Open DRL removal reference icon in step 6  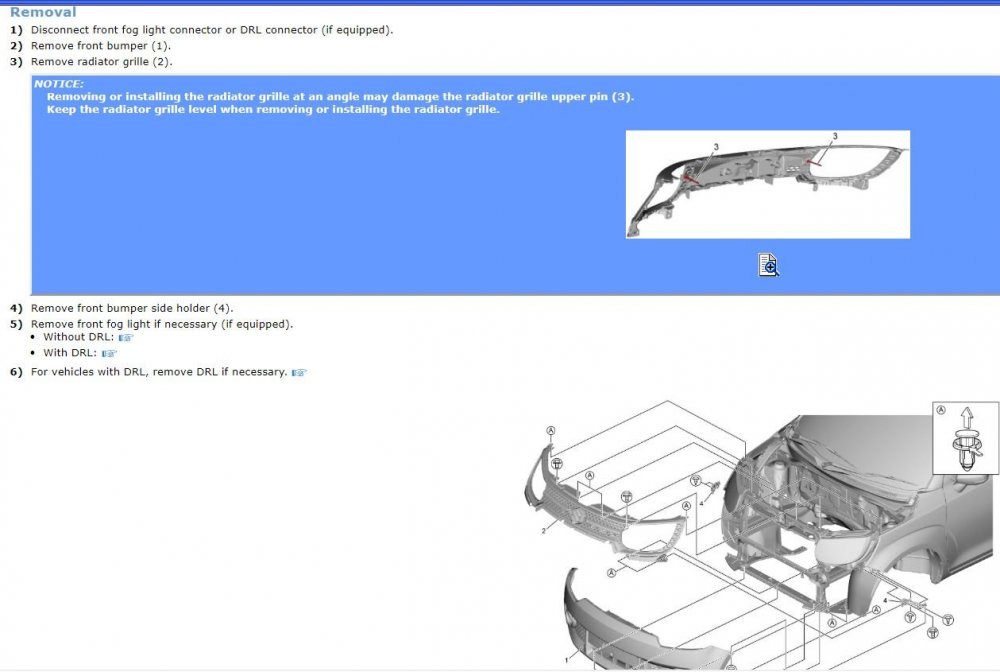[x=297, y=371]
